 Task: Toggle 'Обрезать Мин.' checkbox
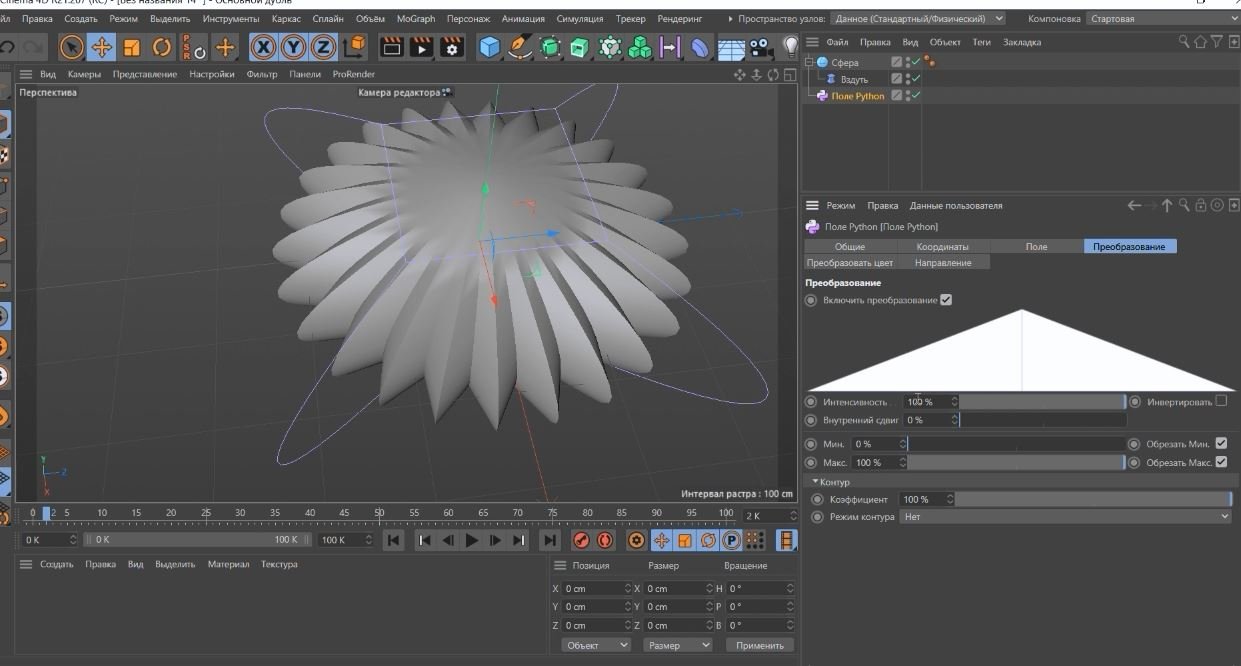coord(1221,443)
